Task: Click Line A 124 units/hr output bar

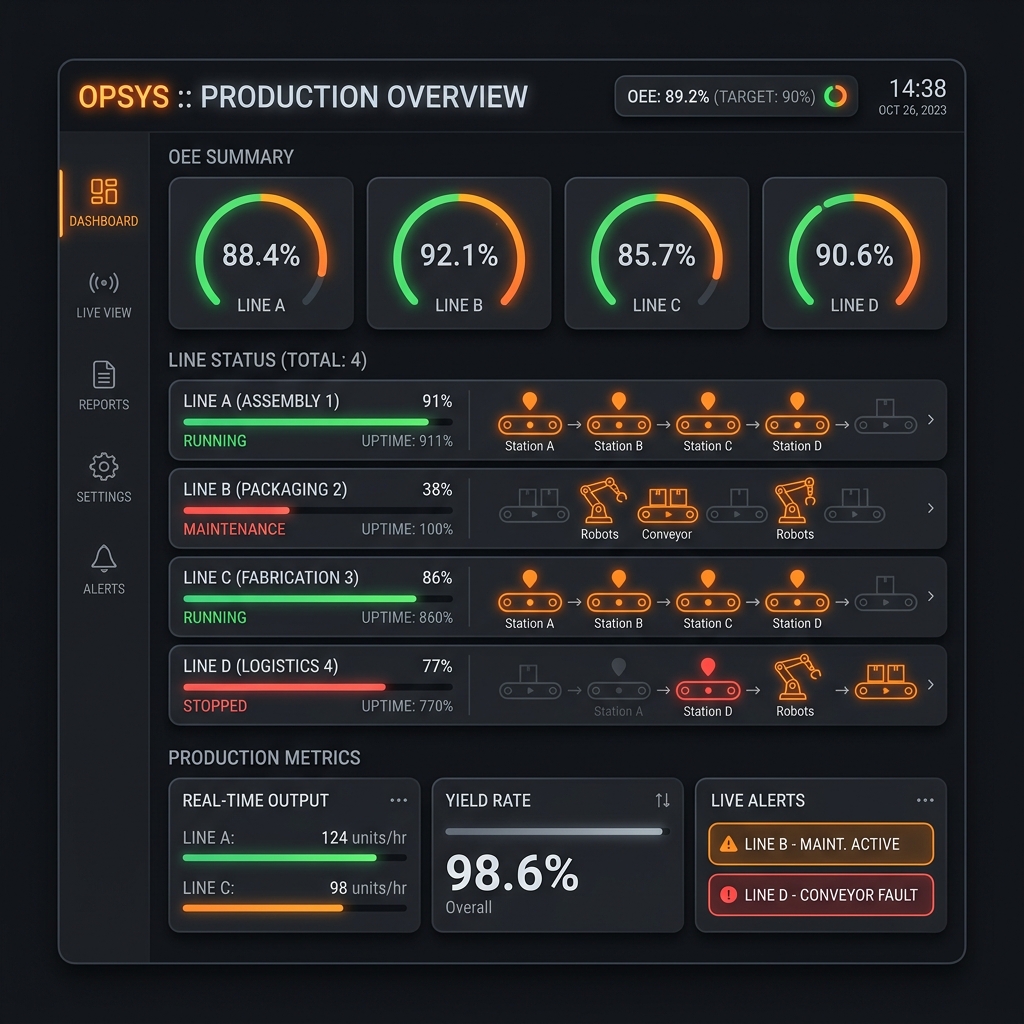Action: (x=295, y=857)
